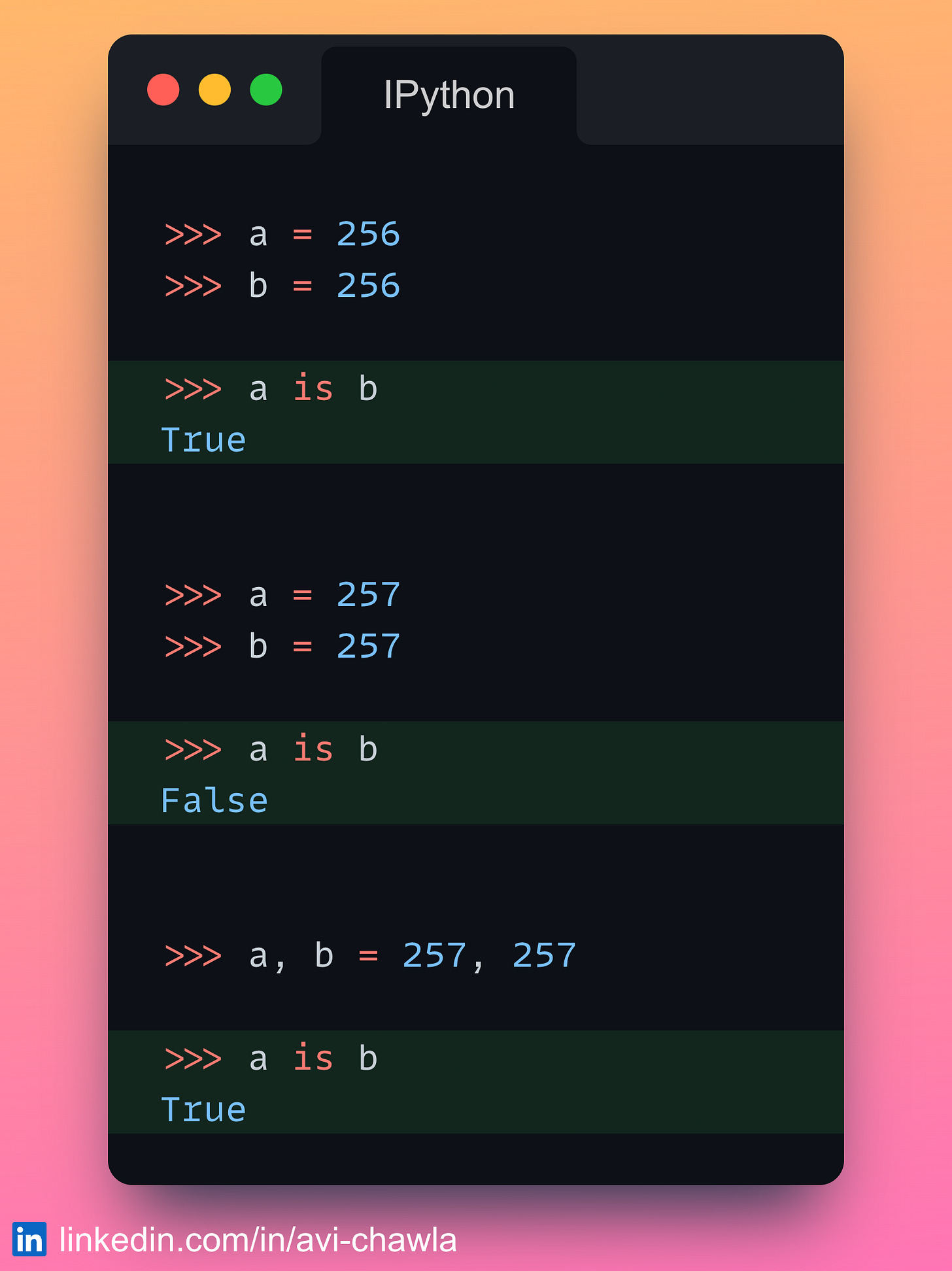Click the yellow minimize window dot

pos(214,90)
